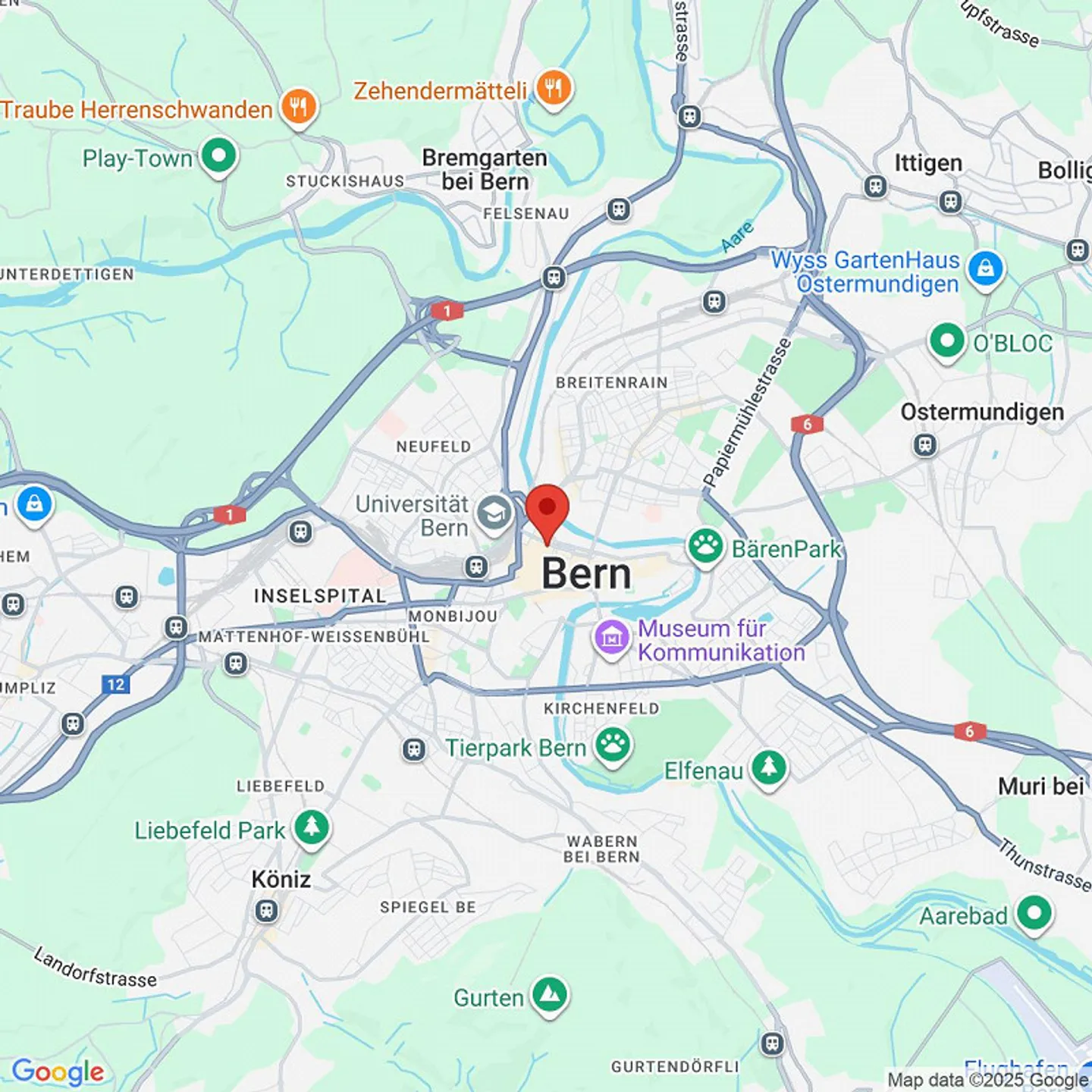Click the Play-Town green marker

point(219,157)
